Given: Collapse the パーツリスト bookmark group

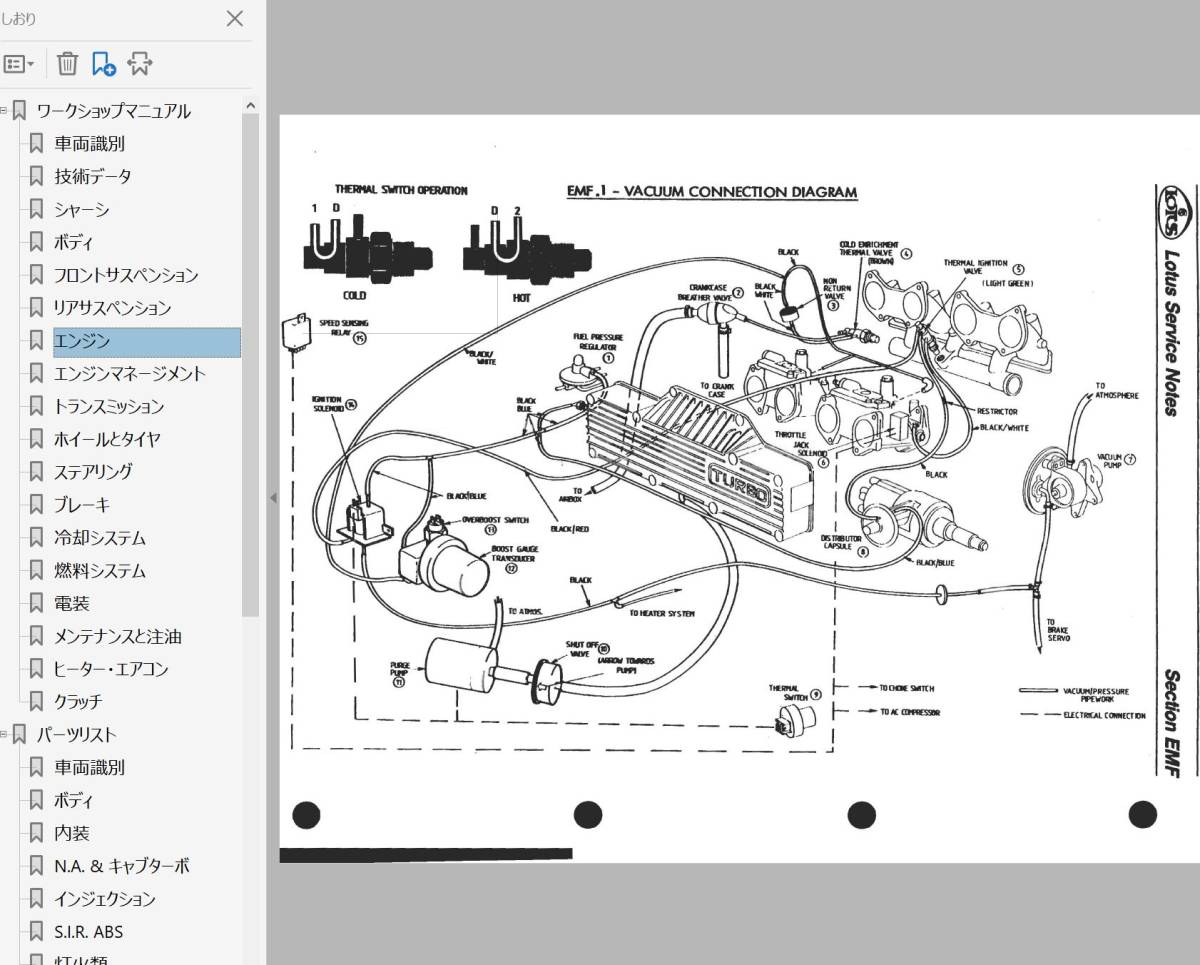Looking at the screenshot, I should [x=4, y=735].
